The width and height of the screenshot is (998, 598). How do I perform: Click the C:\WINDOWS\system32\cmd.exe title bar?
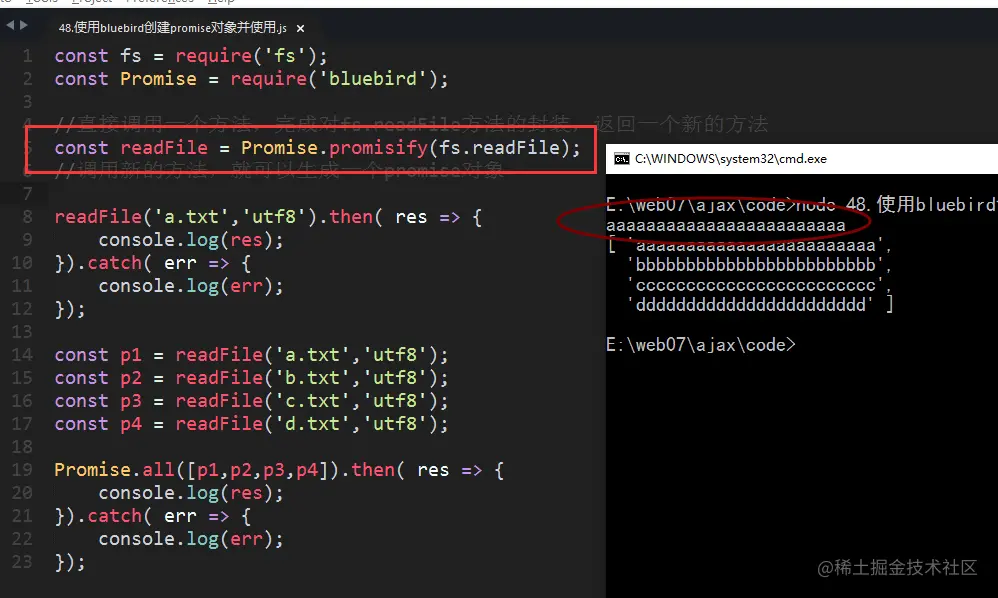click(x=801, y=159)
